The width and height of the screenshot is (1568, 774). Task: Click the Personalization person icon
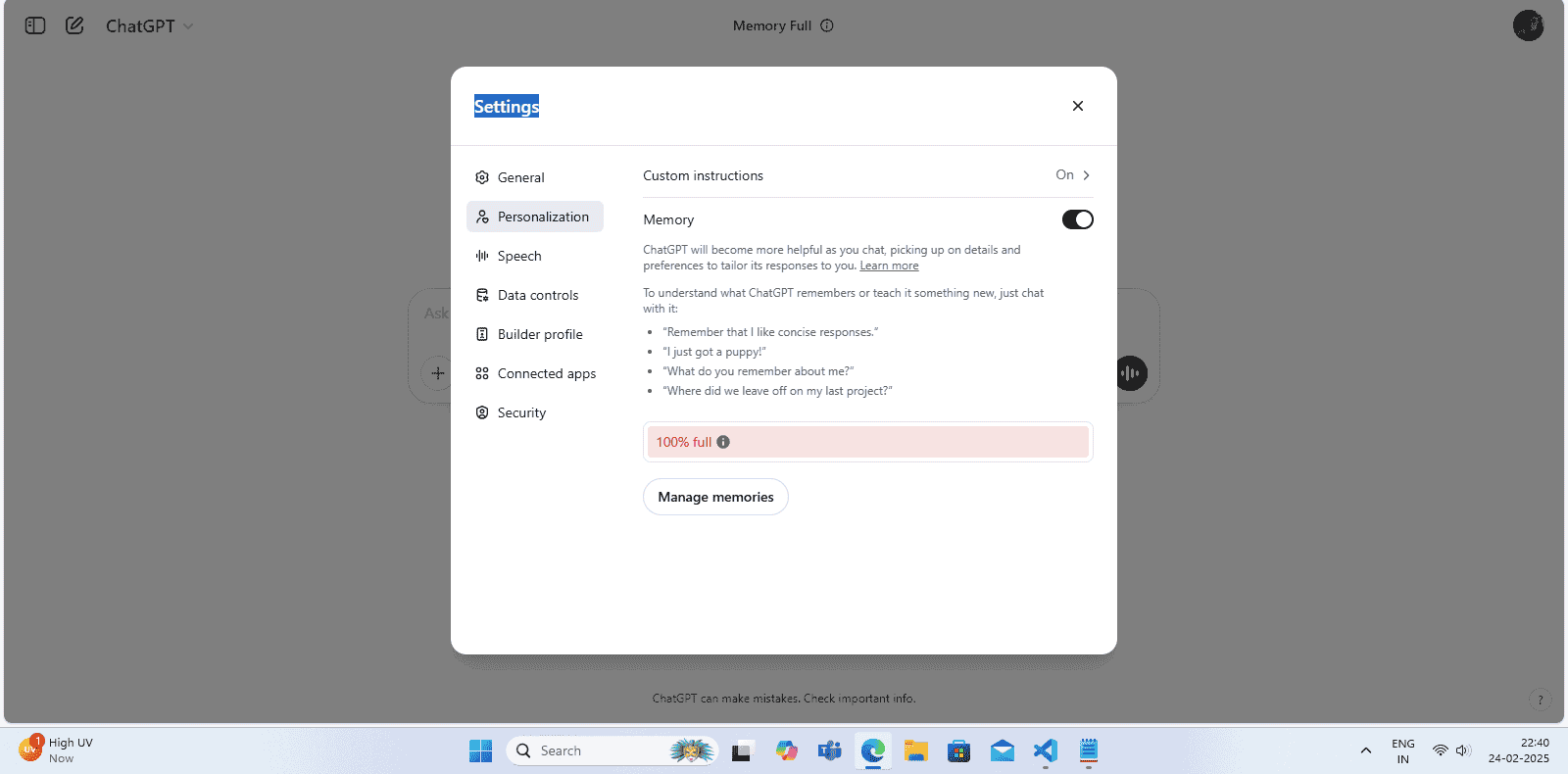click(x=482, y=217)
